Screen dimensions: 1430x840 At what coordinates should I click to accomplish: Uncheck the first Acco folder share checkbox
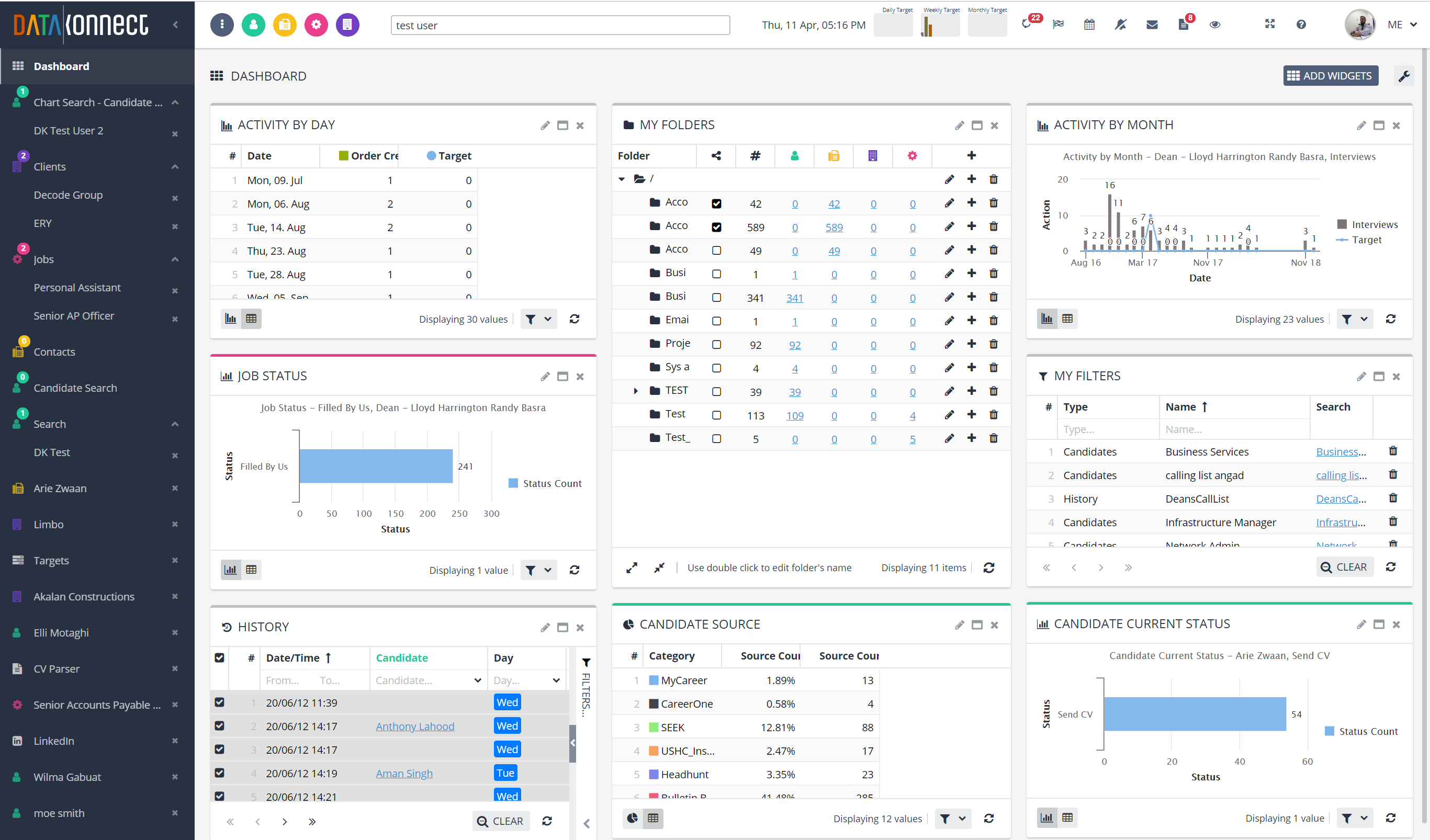pos(716,203)
